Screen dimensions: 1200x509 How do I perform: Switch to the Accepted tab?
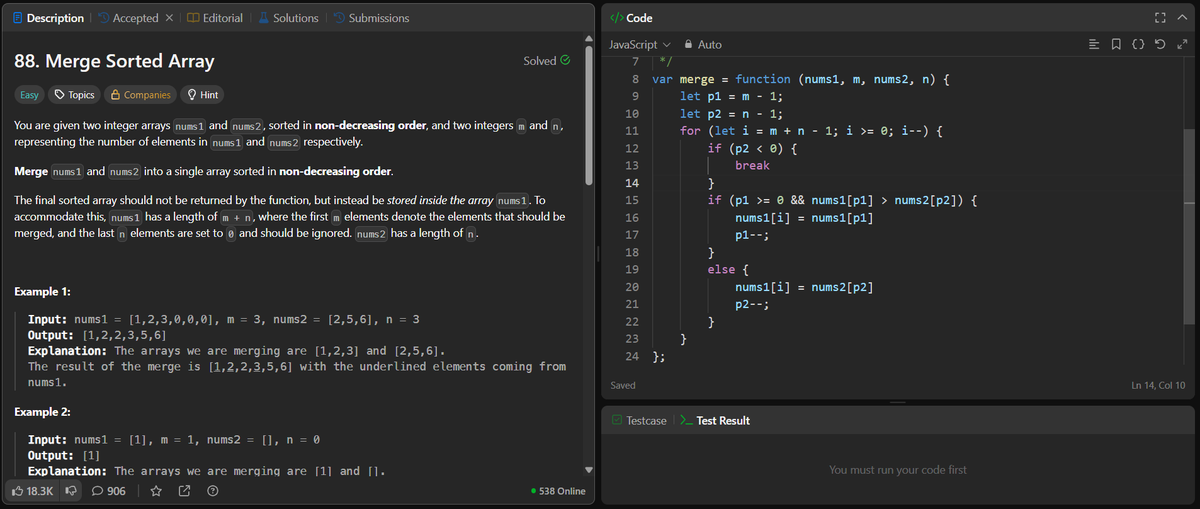tap(127, 18)
